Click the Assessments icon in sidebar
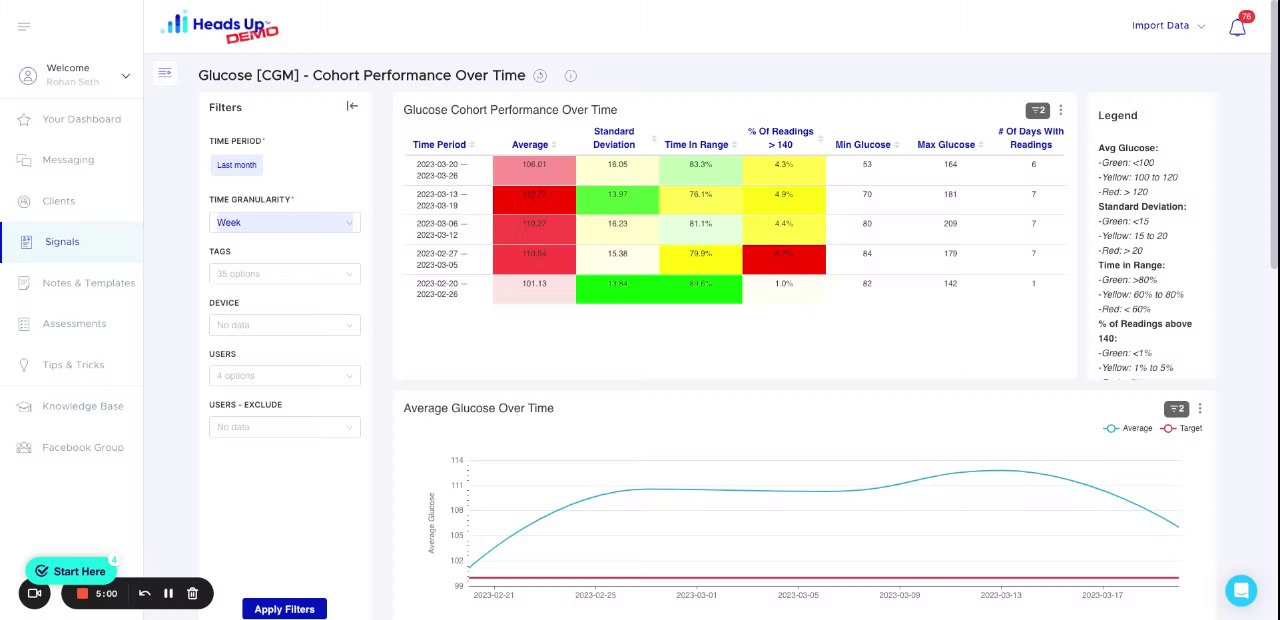Image resolution: width=1280 pixels, height=620 pixels. coord(24,324)
